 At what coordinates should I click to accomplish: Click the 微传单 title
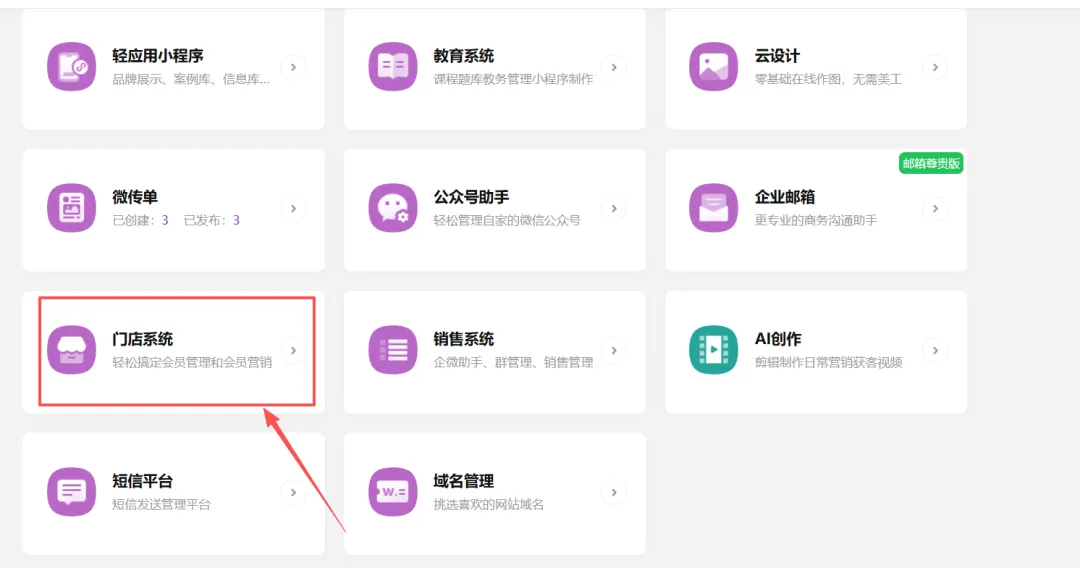pyautogui.click(x=135, y=197)
